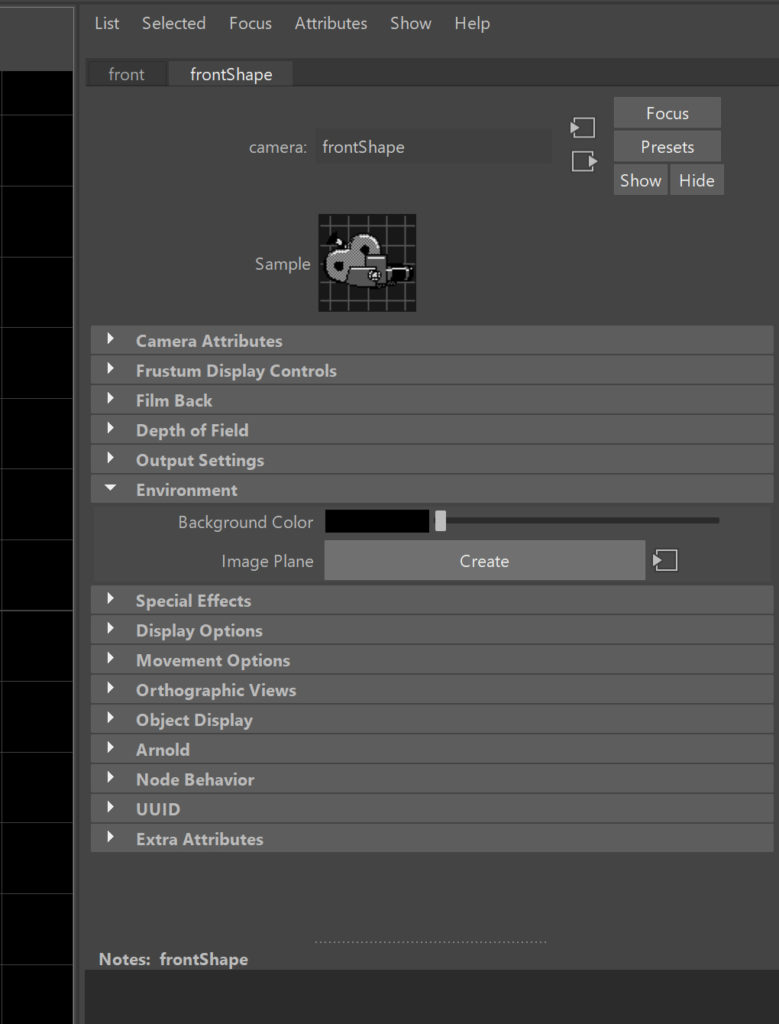Click the output connection arrow icon beside camera field
This screenshot has height=1024, width=779.
coord(584,161)
